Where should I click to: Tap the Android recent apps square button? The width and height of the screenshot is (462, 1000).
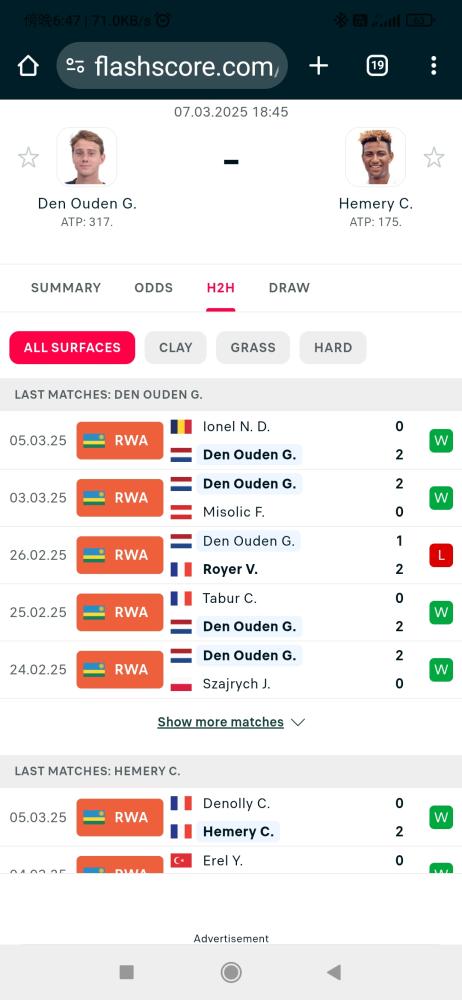[126, 972]
